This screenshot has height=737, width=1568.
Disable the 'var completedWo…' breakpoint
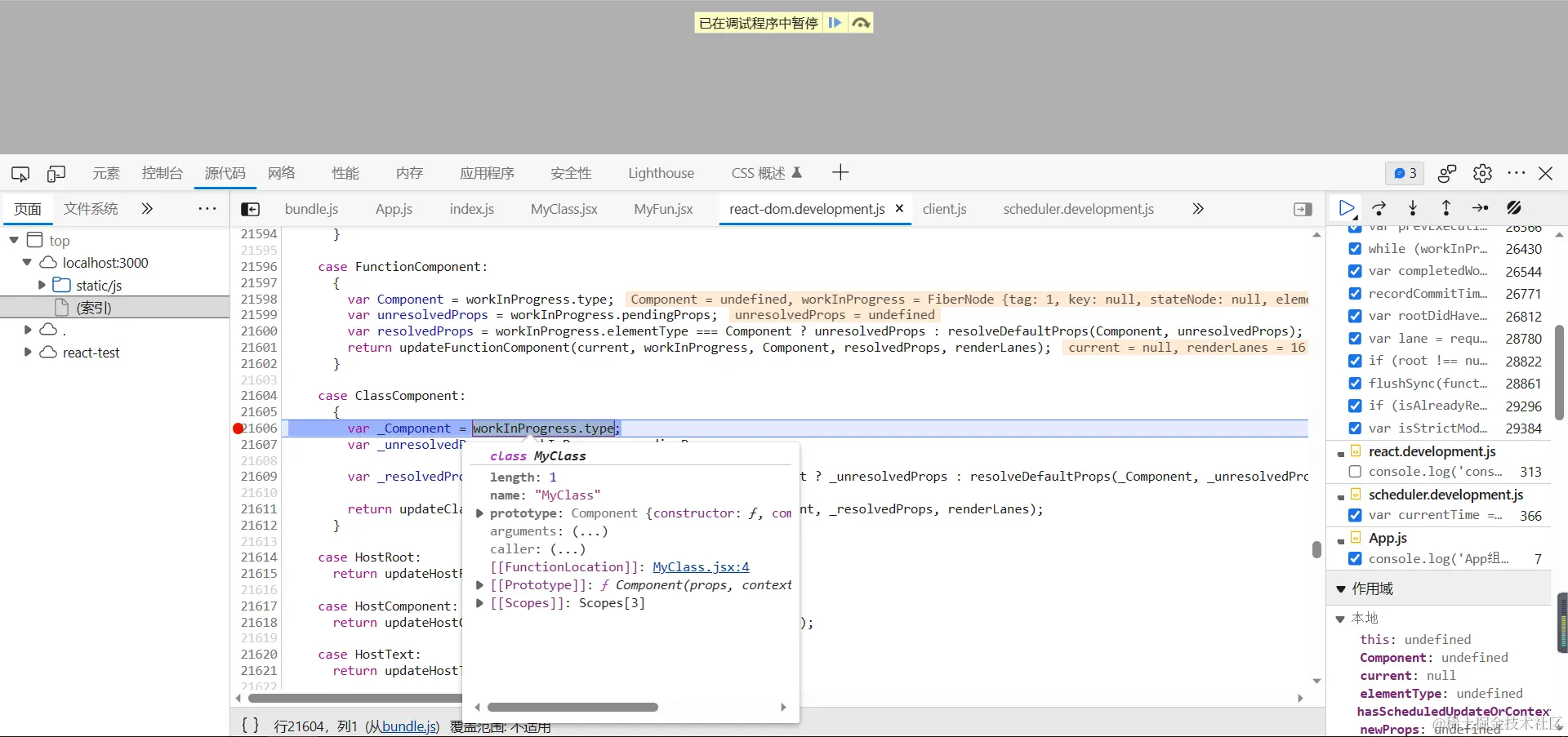pyautogui.click(x=1355, y=271)
